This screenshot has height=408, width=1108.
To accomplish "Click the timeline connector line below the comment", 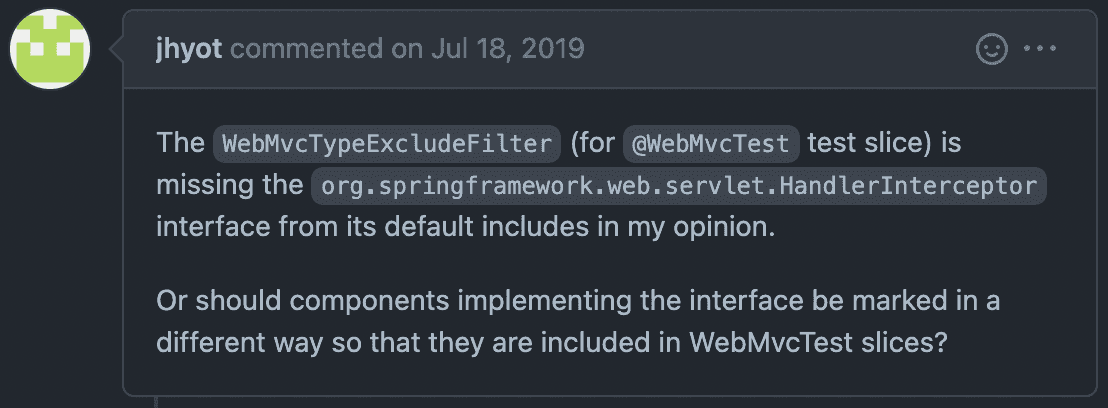I will tap(155, 402).
